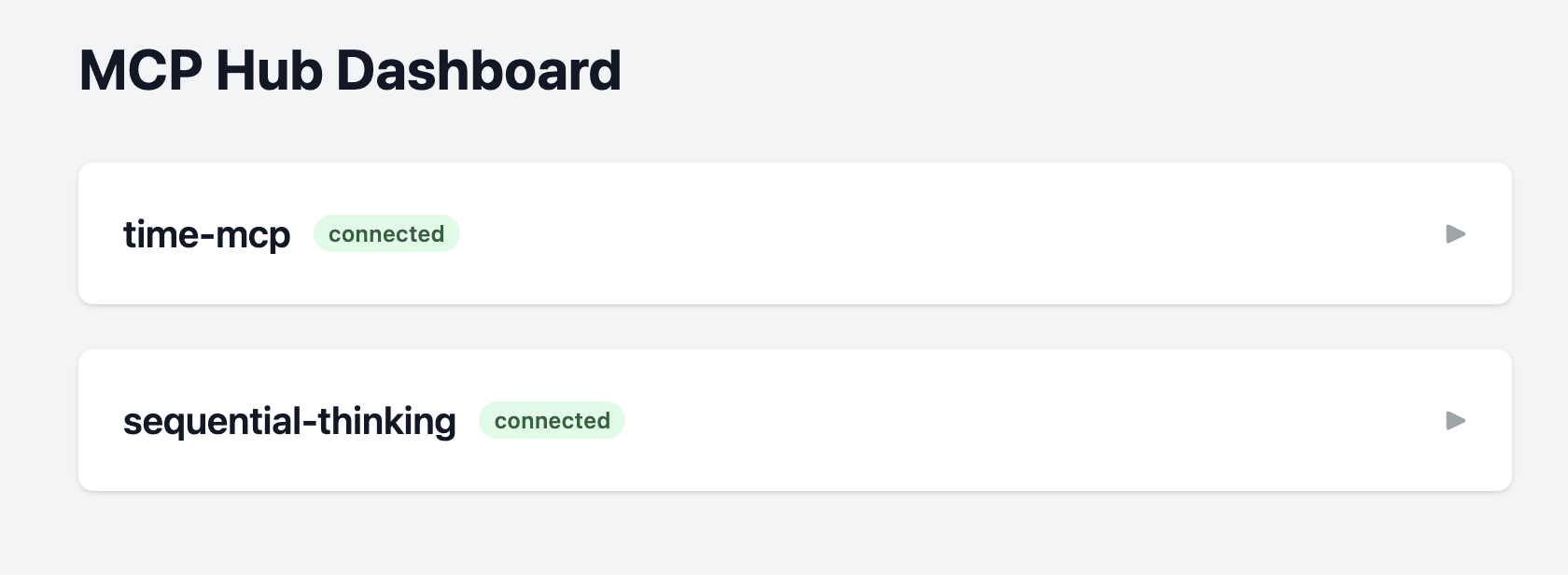Click the disclosure triangle beside time-mcp

[x=1455, y=234]
